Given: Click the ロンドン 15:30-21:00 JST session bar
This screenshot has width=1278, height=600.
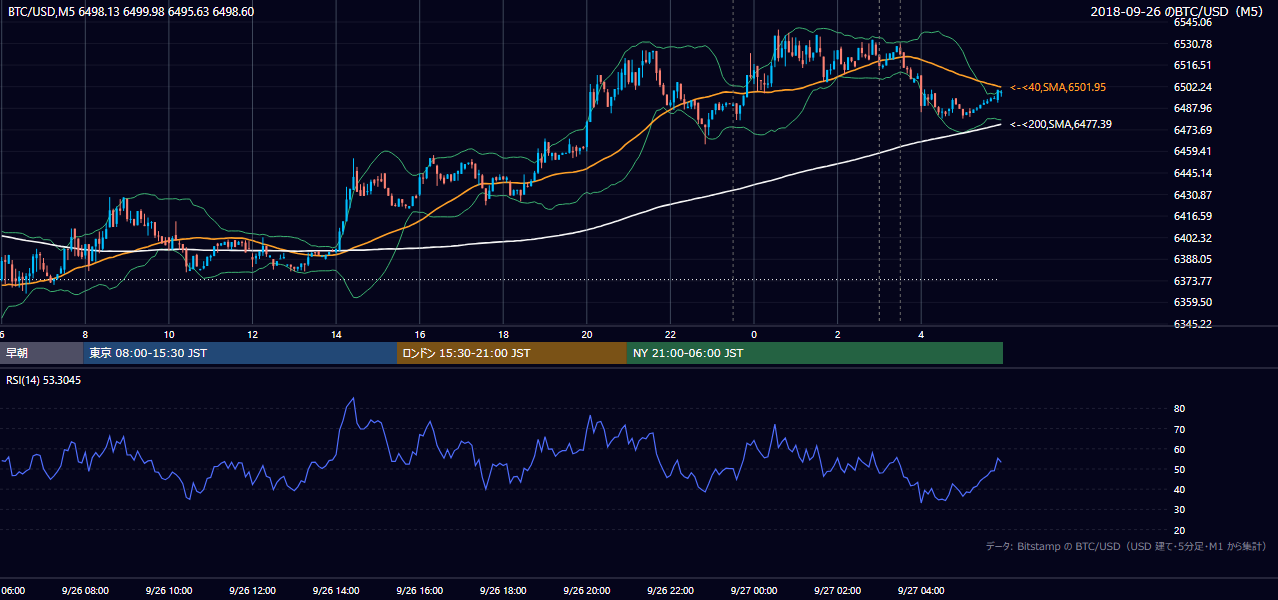Looking at the screenshot, I should (512, 353).
